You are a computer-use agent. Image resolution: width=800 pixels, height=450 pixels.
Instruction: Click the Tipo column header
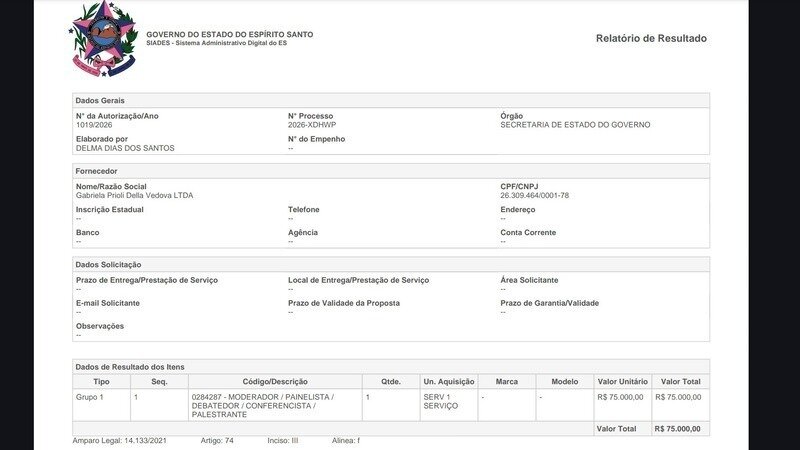(x=101, y=382)
